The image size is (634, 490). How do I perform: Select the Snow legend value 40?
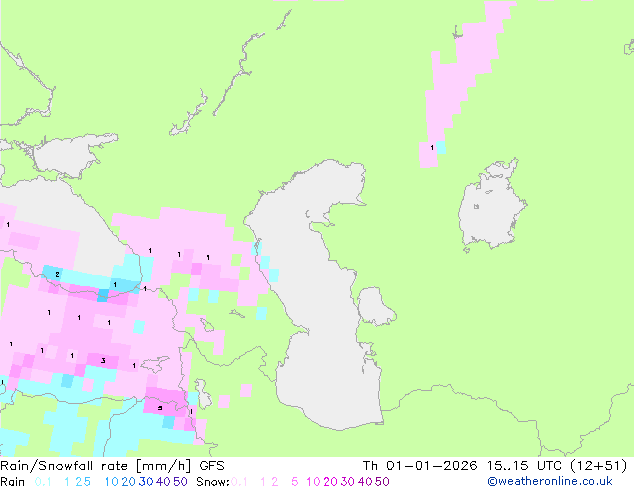tap(365, 482)
